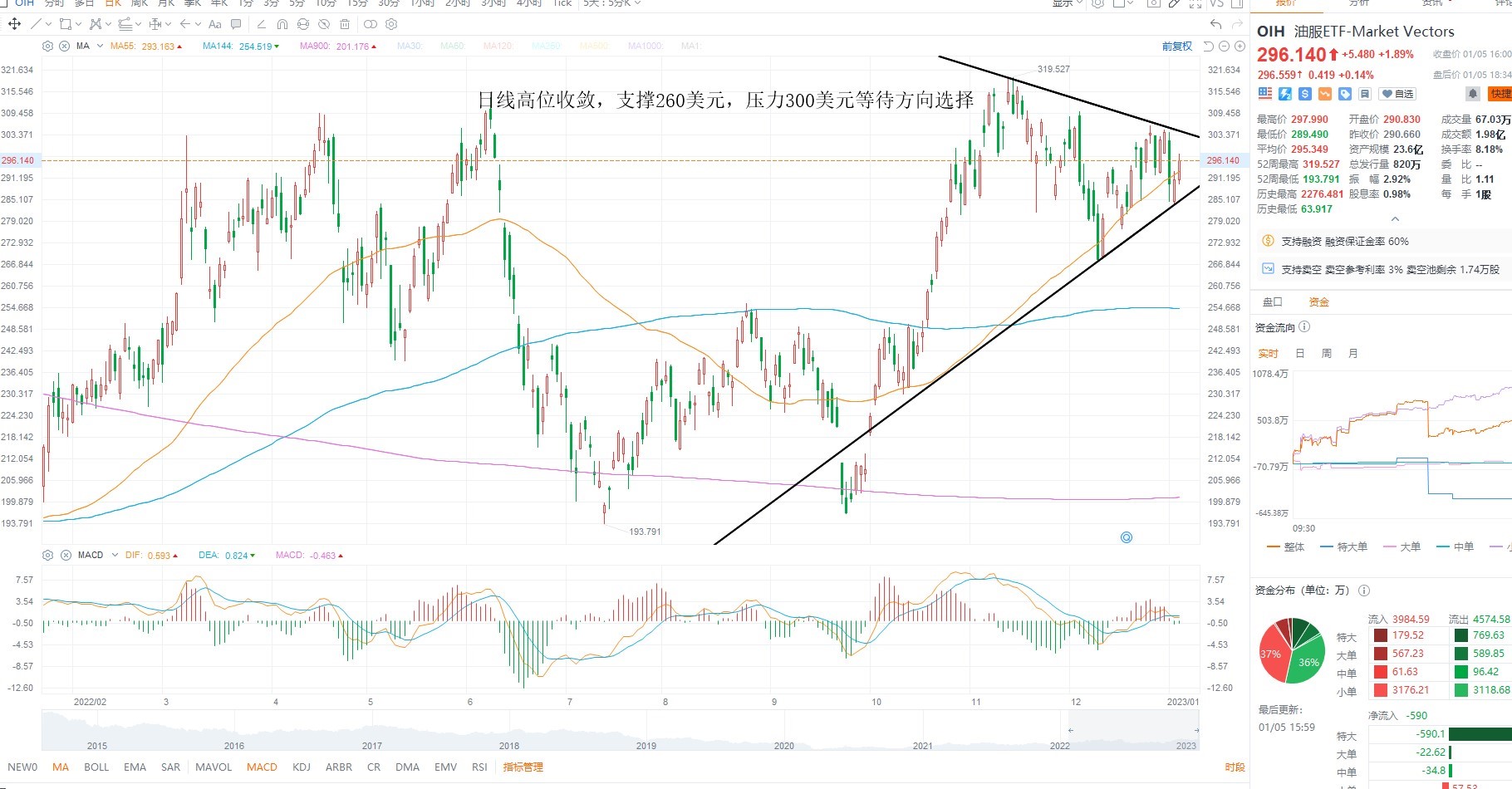Click the orange trend chart stock icon
Screen dimensions: 1512x789
tap(1325, 94)
